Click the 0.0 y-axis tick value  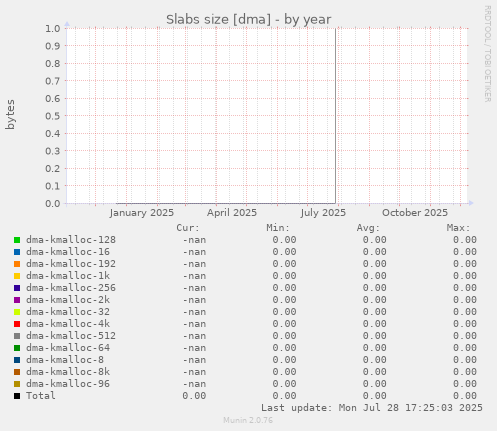coord(53,203)
